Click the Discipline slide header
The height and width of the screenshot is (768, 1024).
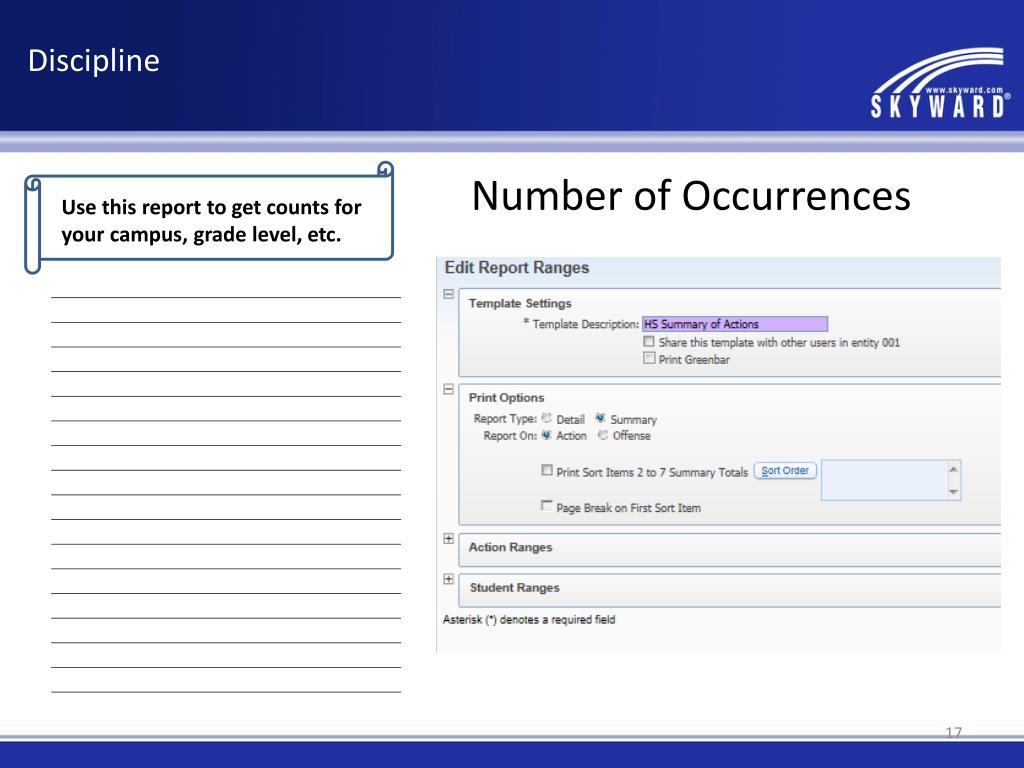pyautogui.click(x=93, y=61)
